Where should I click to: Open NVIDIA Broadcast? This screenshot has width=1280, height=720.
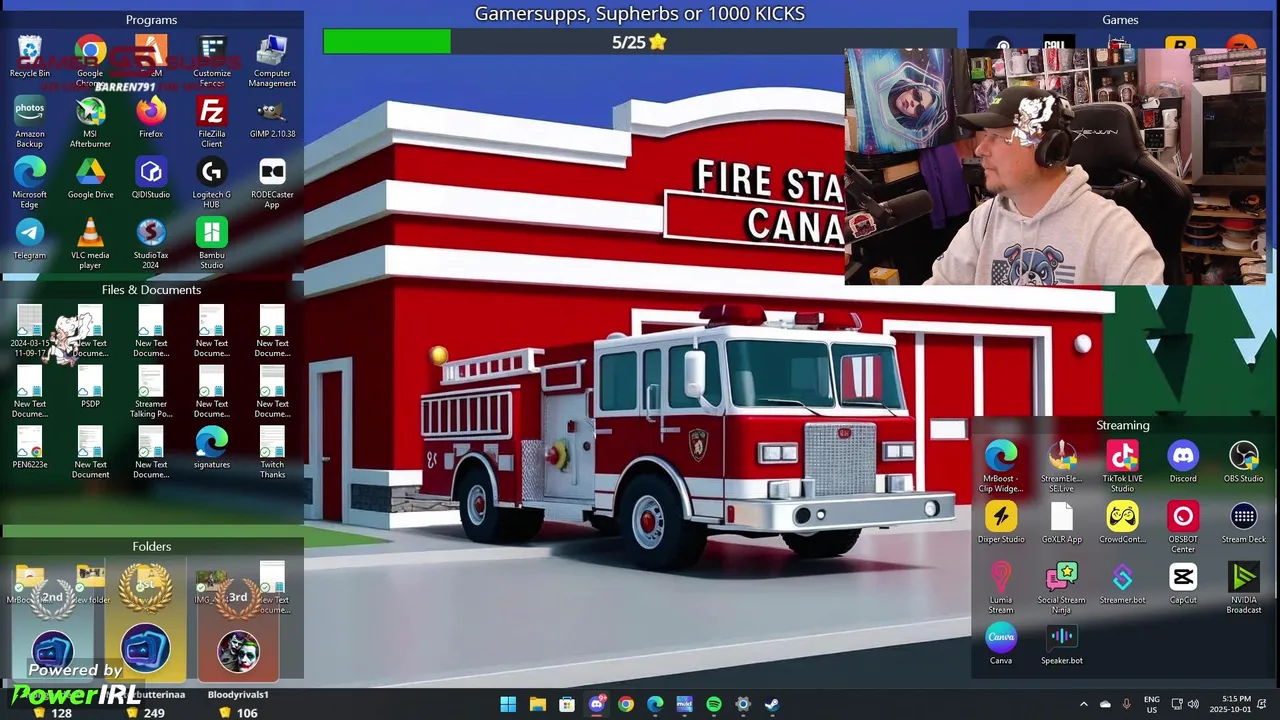pyautogui.click(x=1244, y=589)
